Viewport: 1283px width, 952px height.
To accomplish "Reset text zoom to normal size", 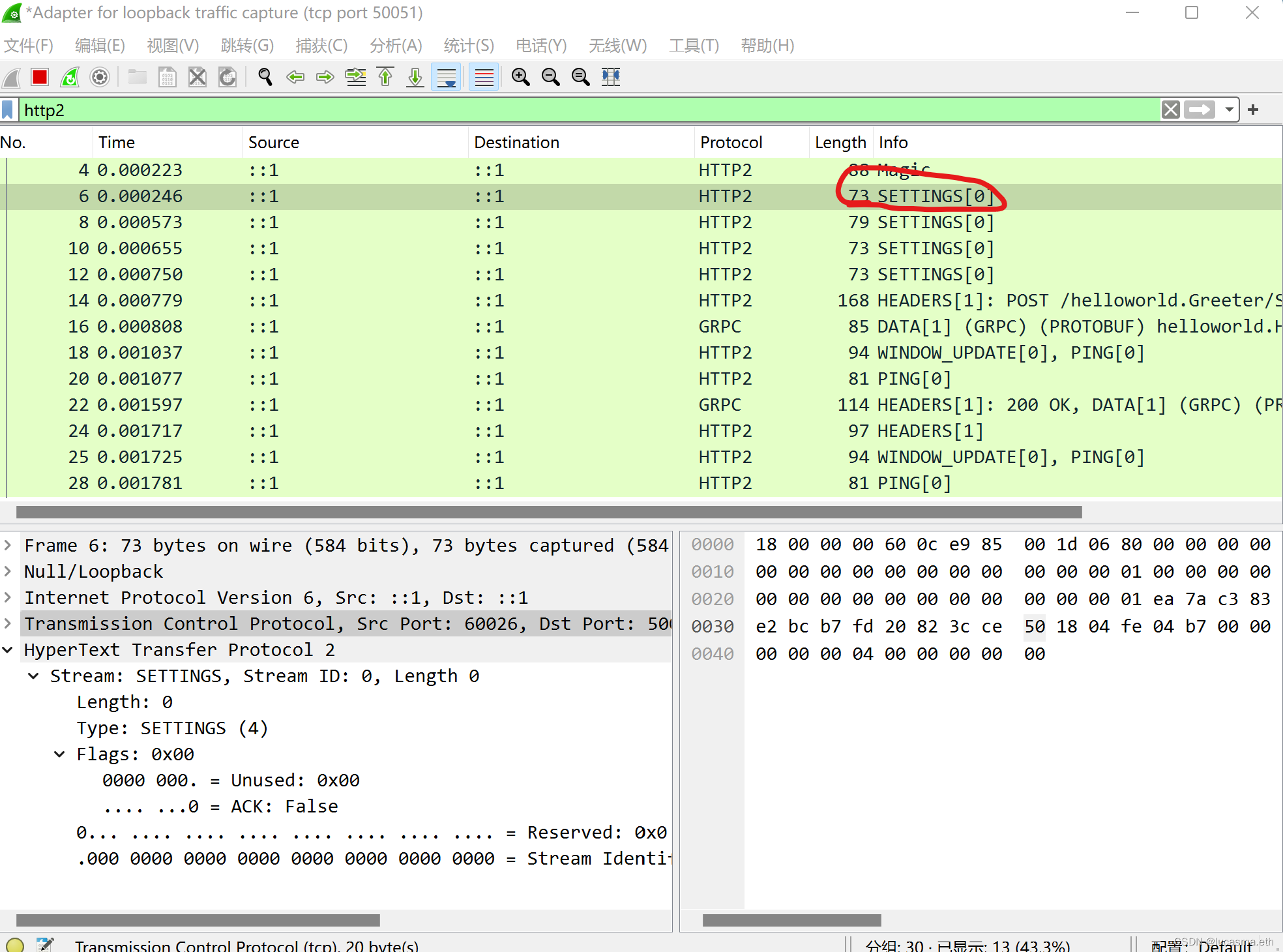I will (580, 78).
